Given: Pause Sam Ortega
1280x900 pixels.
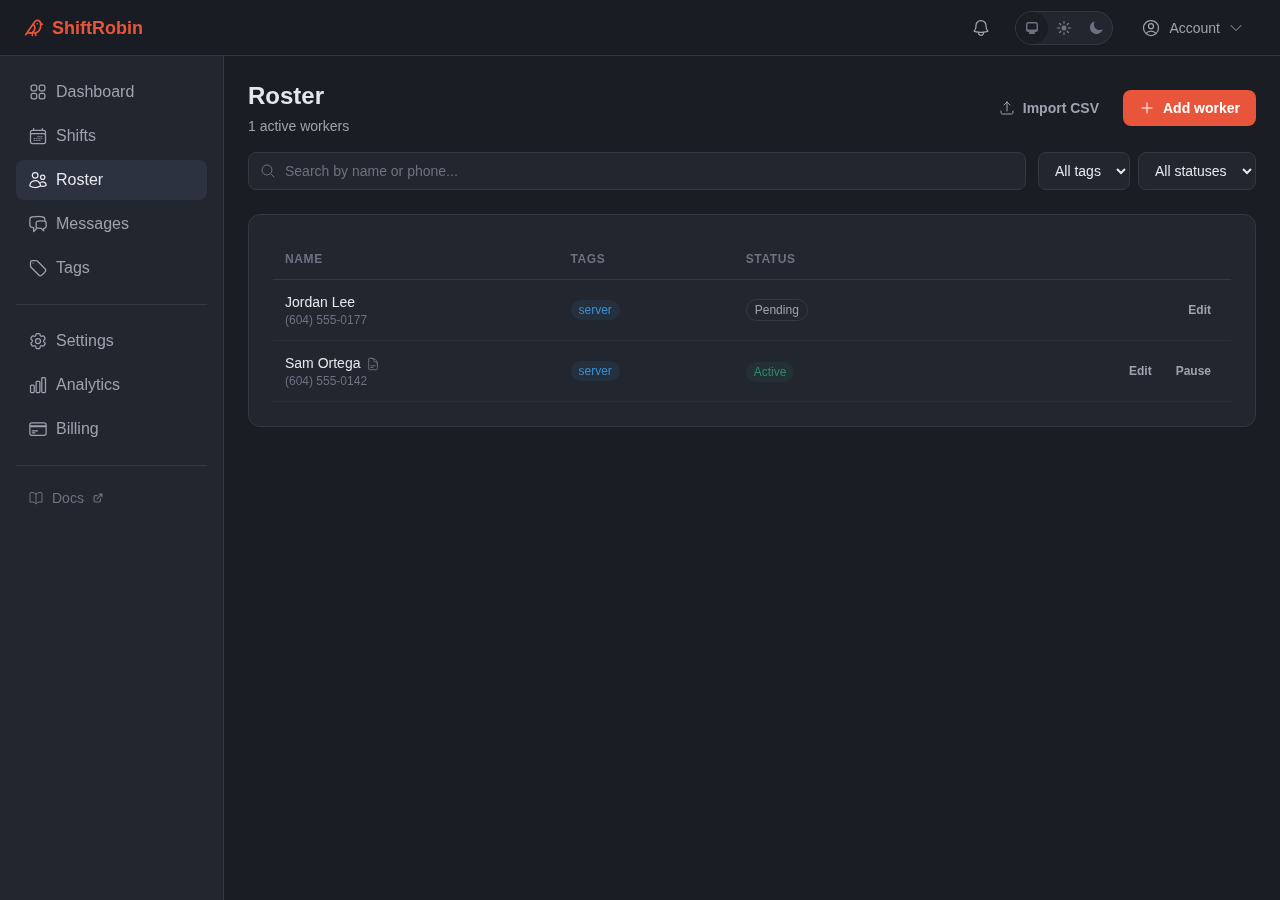Looking at the screenshot, I should pos(1193,371).
